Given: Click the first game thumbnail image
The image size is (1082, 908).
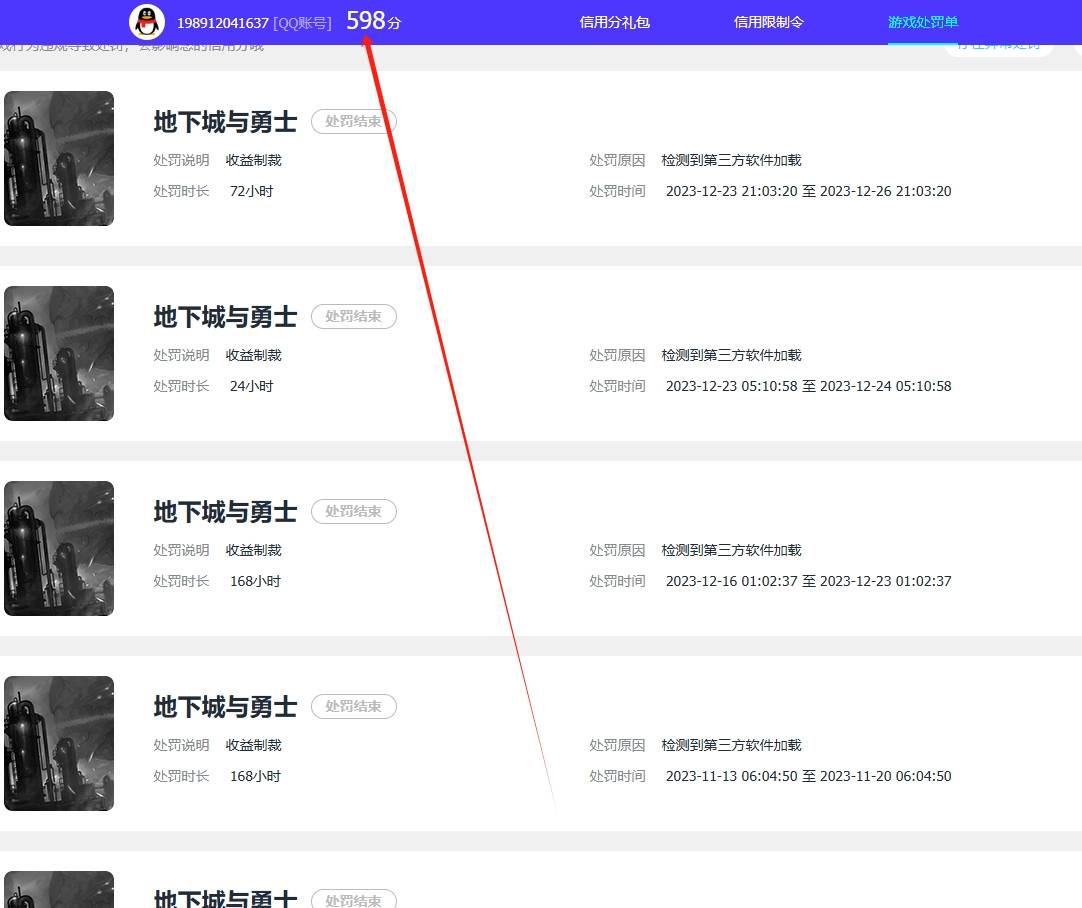Looking at the screenshot, I should 59,158.
